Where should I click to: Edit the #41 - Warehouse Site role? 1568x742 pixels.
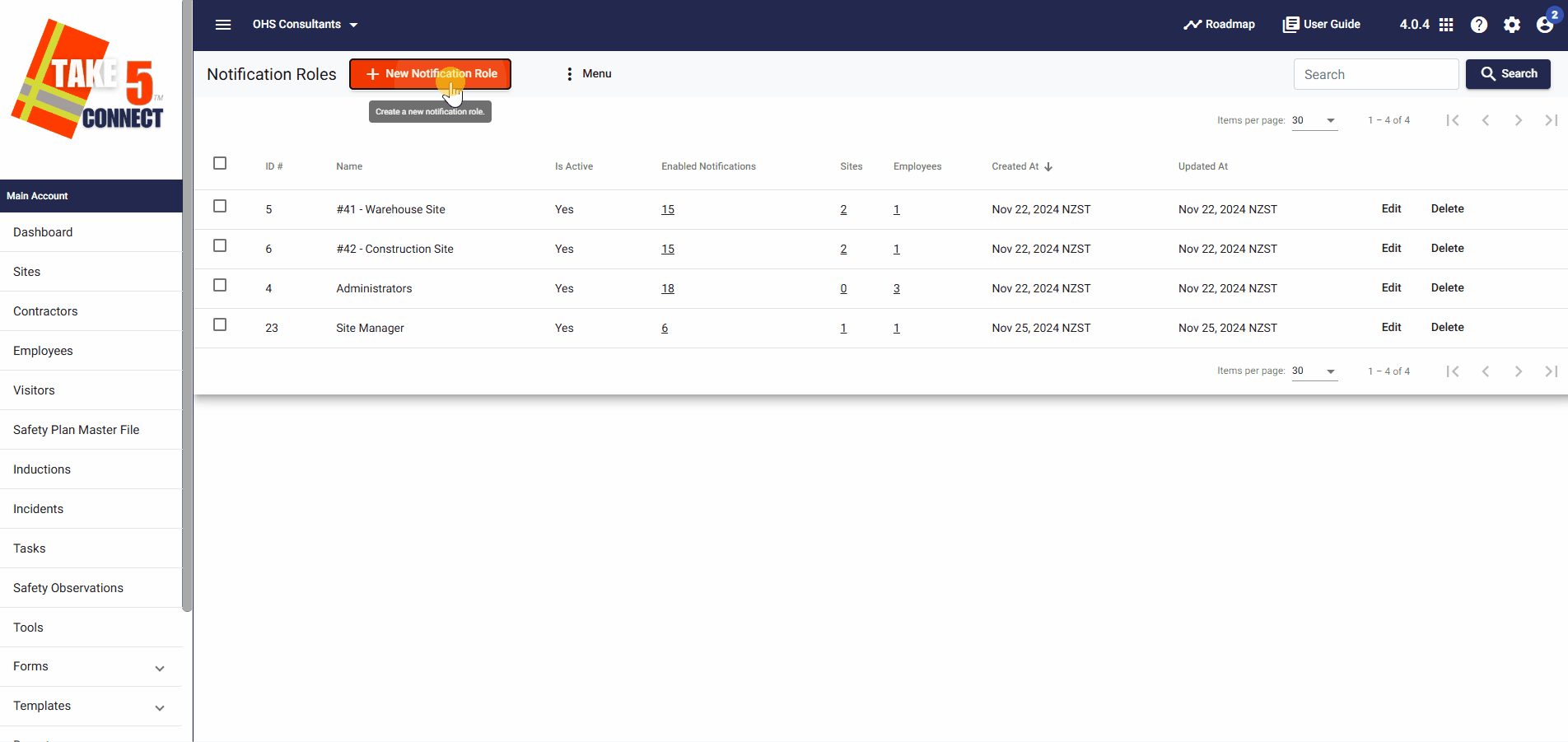pyautogui.click(x=1391, y=209)
